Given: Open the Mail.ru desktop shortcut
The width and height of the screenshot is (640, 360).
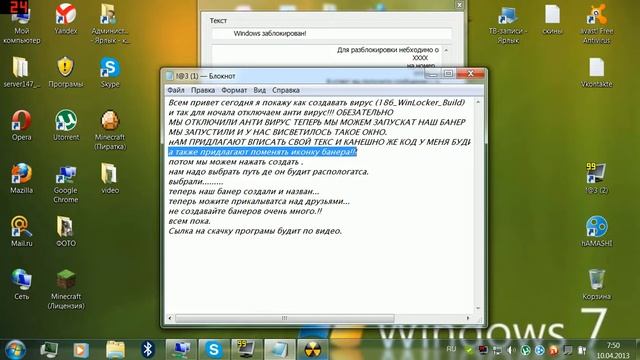Looking at the screenshot, I should pyautogui.click(x=21, y=231).
